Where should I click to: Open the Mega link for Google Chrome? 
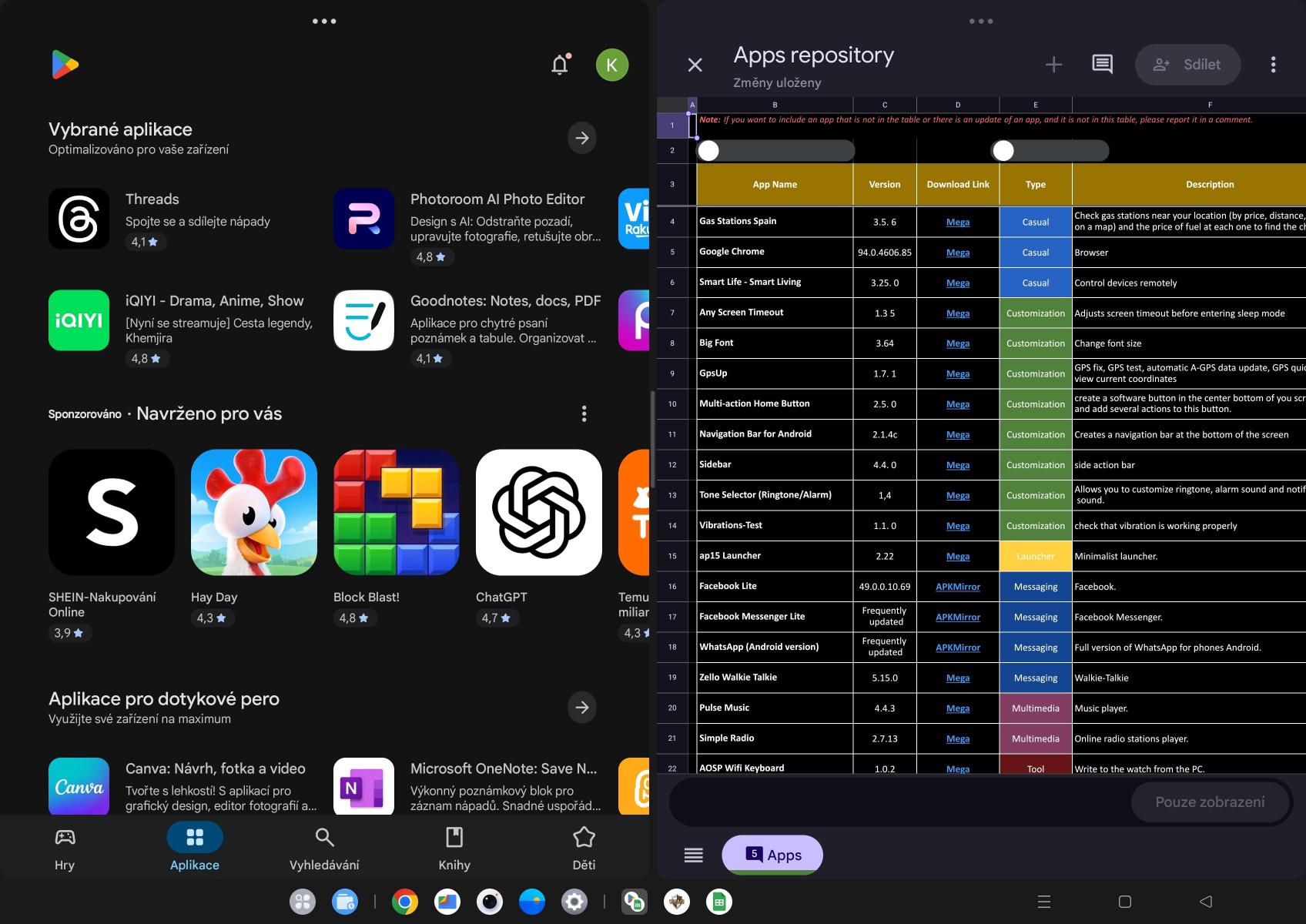[958, 253]
